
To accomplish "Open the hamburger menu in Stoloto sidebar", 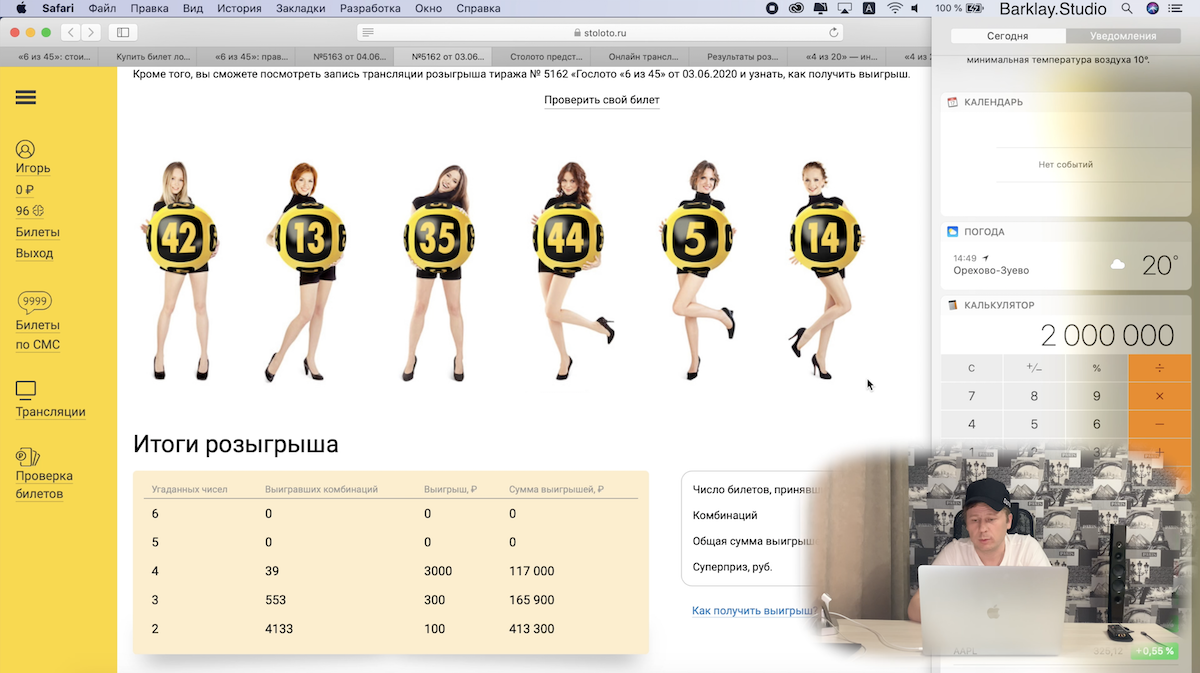I will (x=26, y=97).
